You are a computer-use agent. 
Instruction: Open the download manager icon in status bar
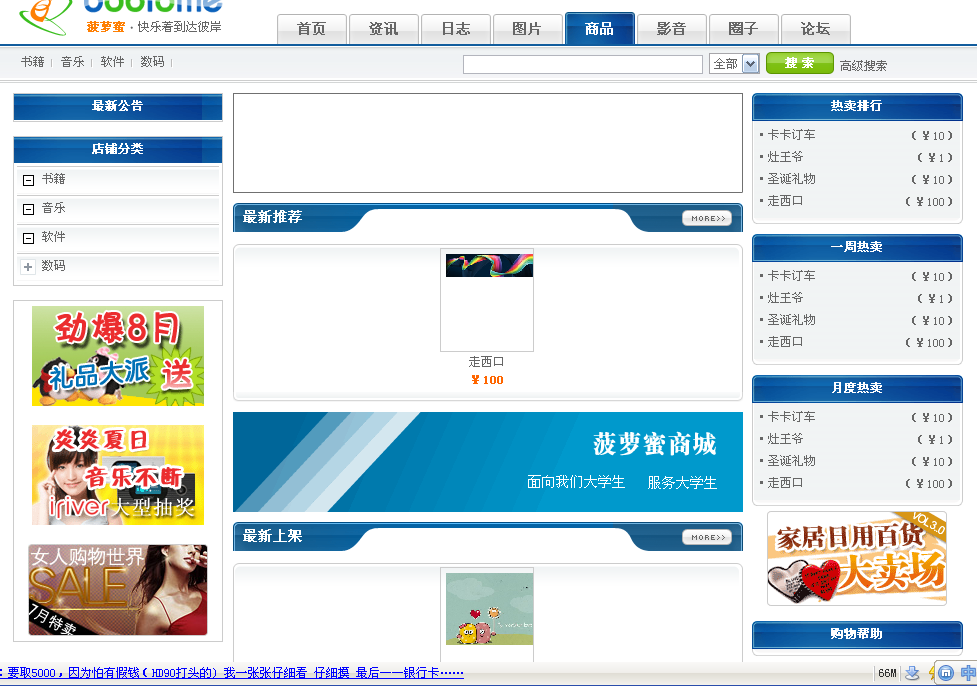(912, 673)
